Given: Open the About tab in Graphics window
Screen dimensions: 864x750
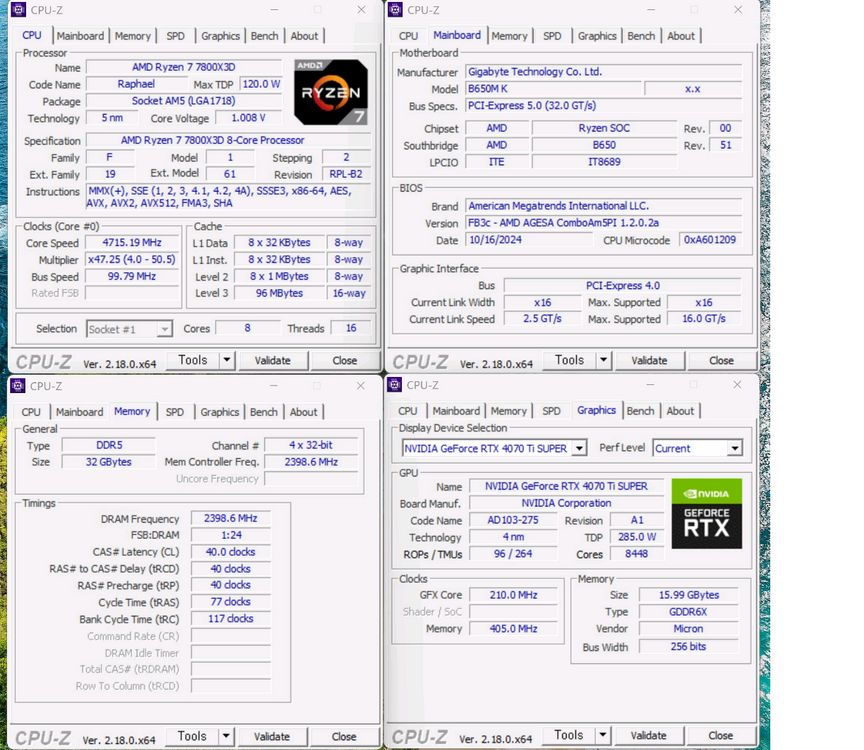Looking at the screenshot, I should pos(680,411).
